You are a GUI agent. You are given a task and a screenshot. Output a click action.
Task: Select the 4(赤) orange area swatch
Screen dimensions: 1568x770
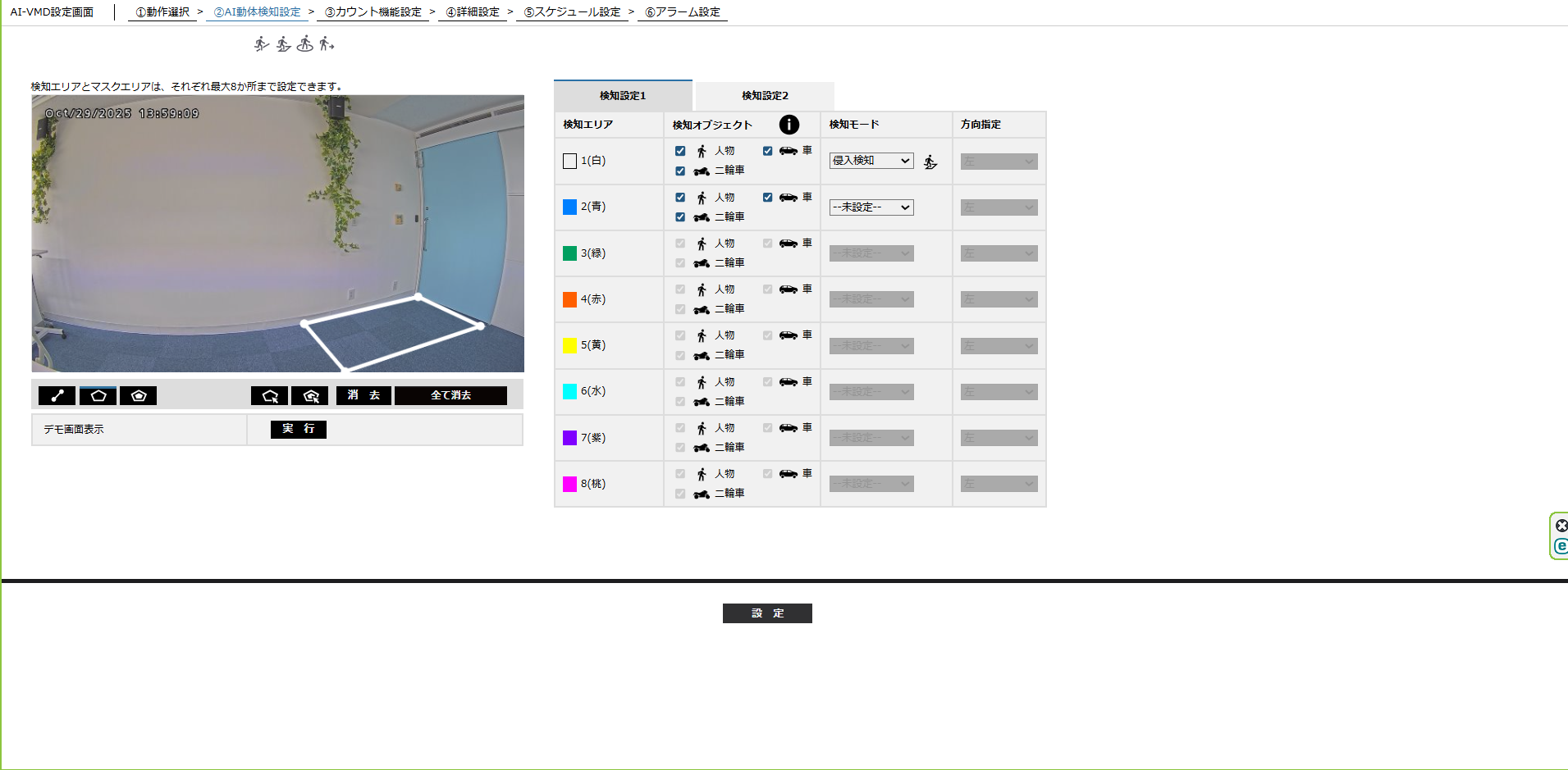[569, 299]
